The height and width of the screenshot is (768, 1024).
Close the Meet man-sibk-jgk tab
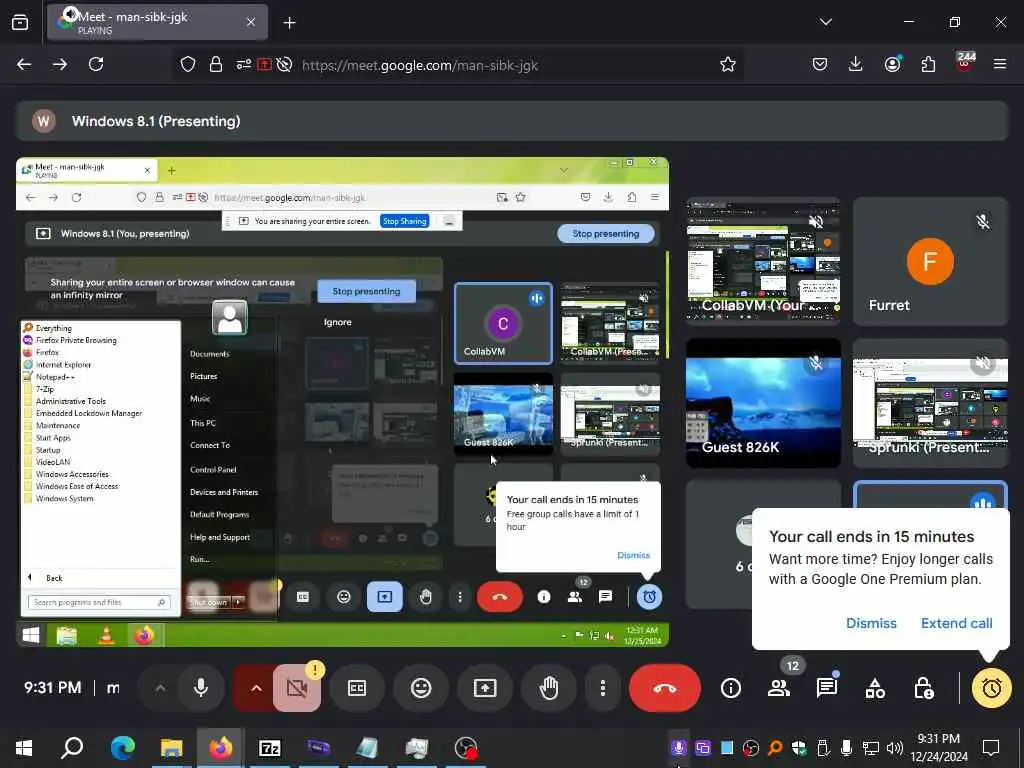tap(251, 22)
